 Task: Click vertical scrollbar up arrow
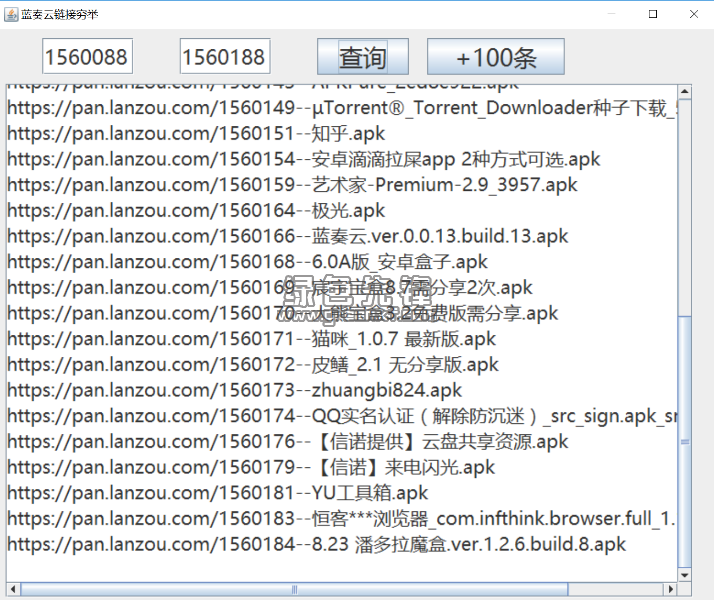click(x=684, y=92)
